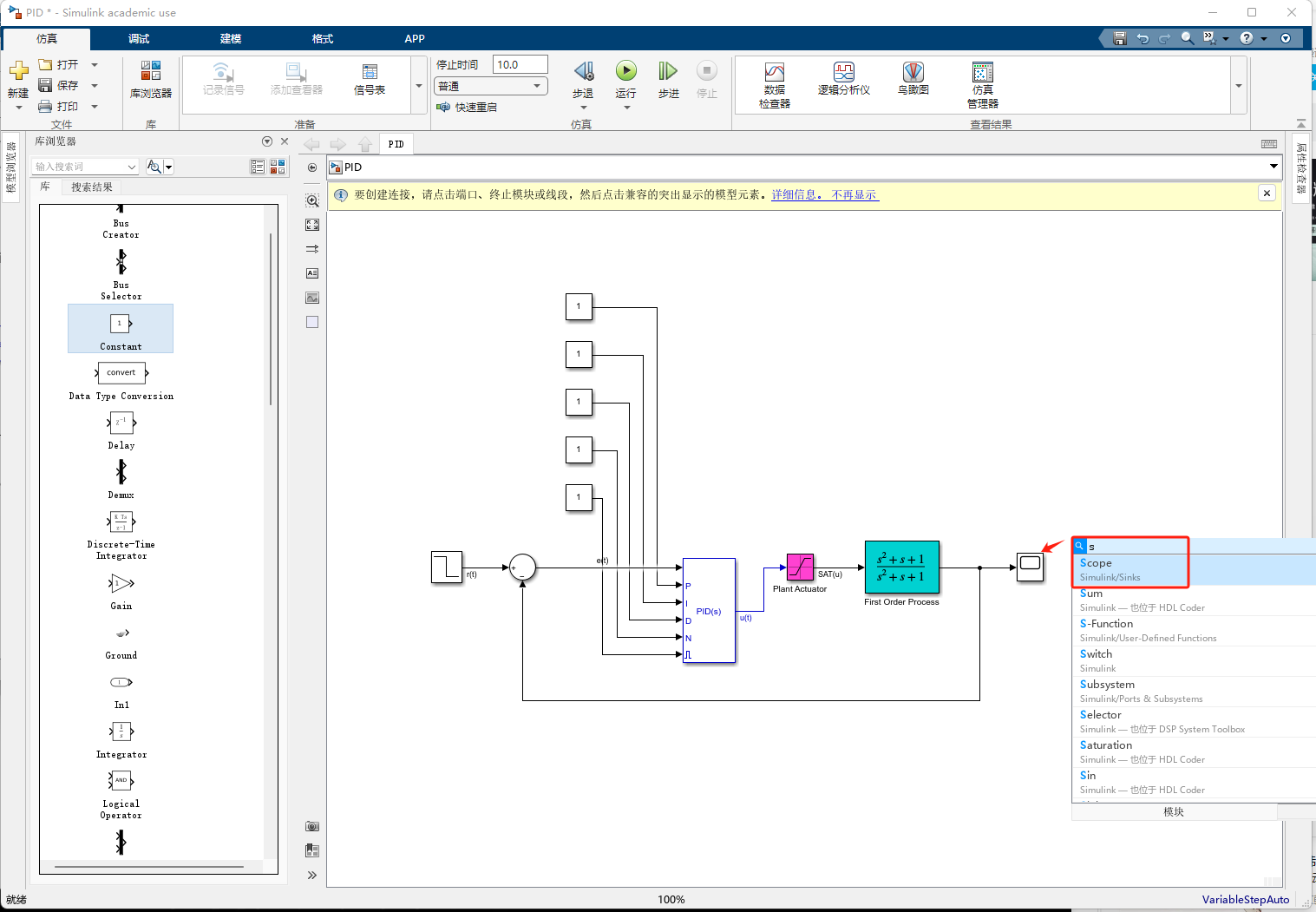The width and height of the screenshot is (1316, 912).
Task: Open the 逻辑分析仪 logic analyzer
Action: tap(844, 79)
